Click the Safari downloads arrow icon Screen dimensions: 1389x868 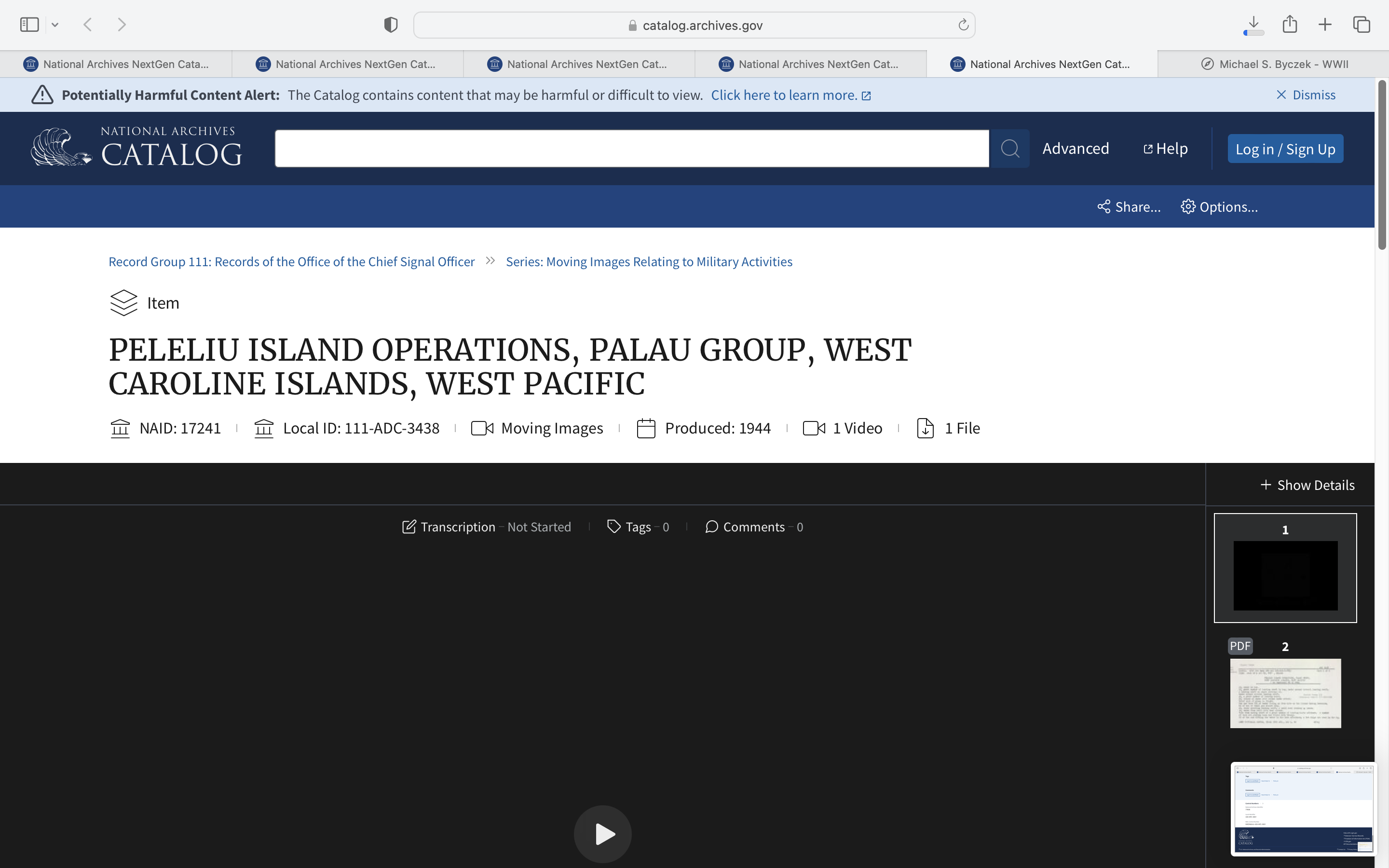[1253, 24]
